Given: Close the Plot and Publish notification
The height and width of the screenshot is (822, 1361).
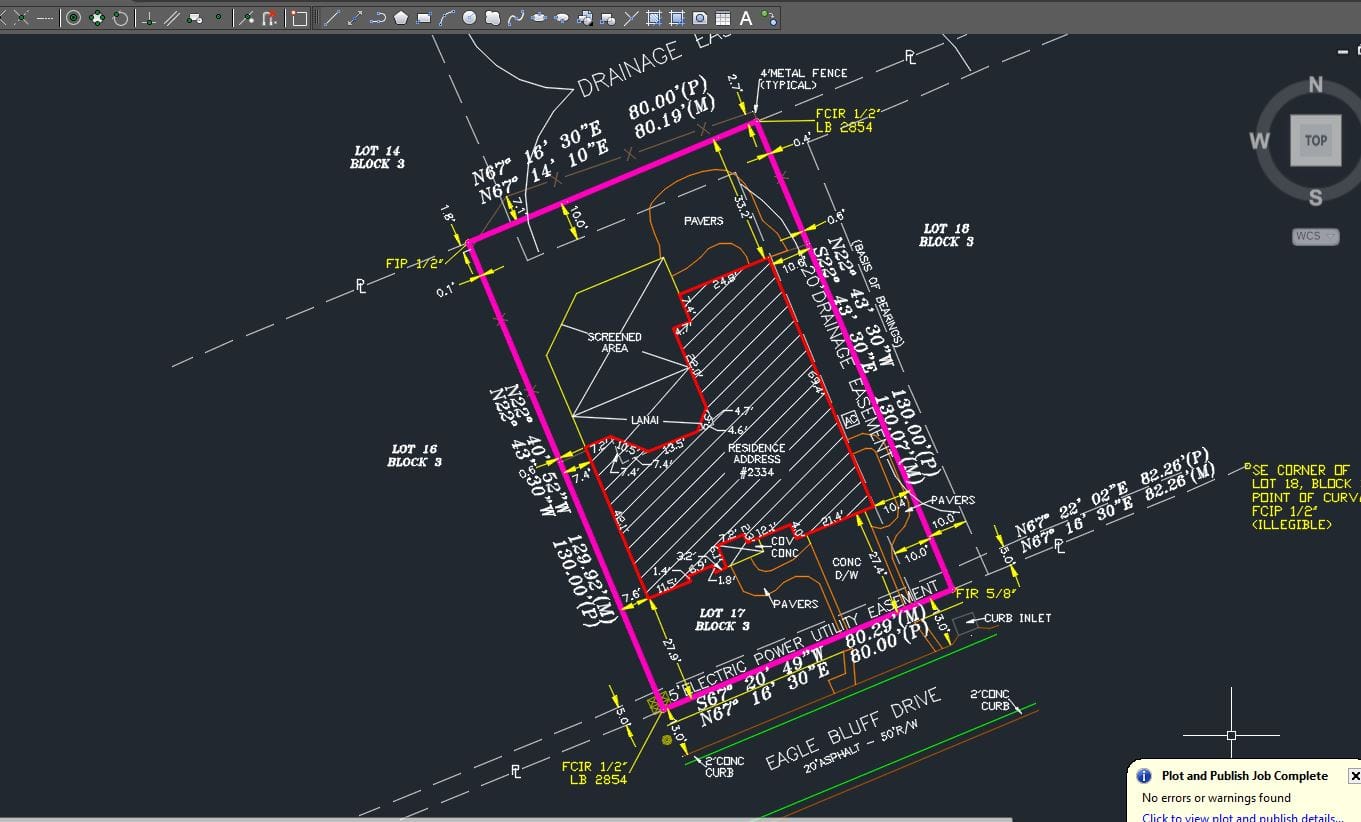Looking at the screenshot, I should pos(1354,776).
